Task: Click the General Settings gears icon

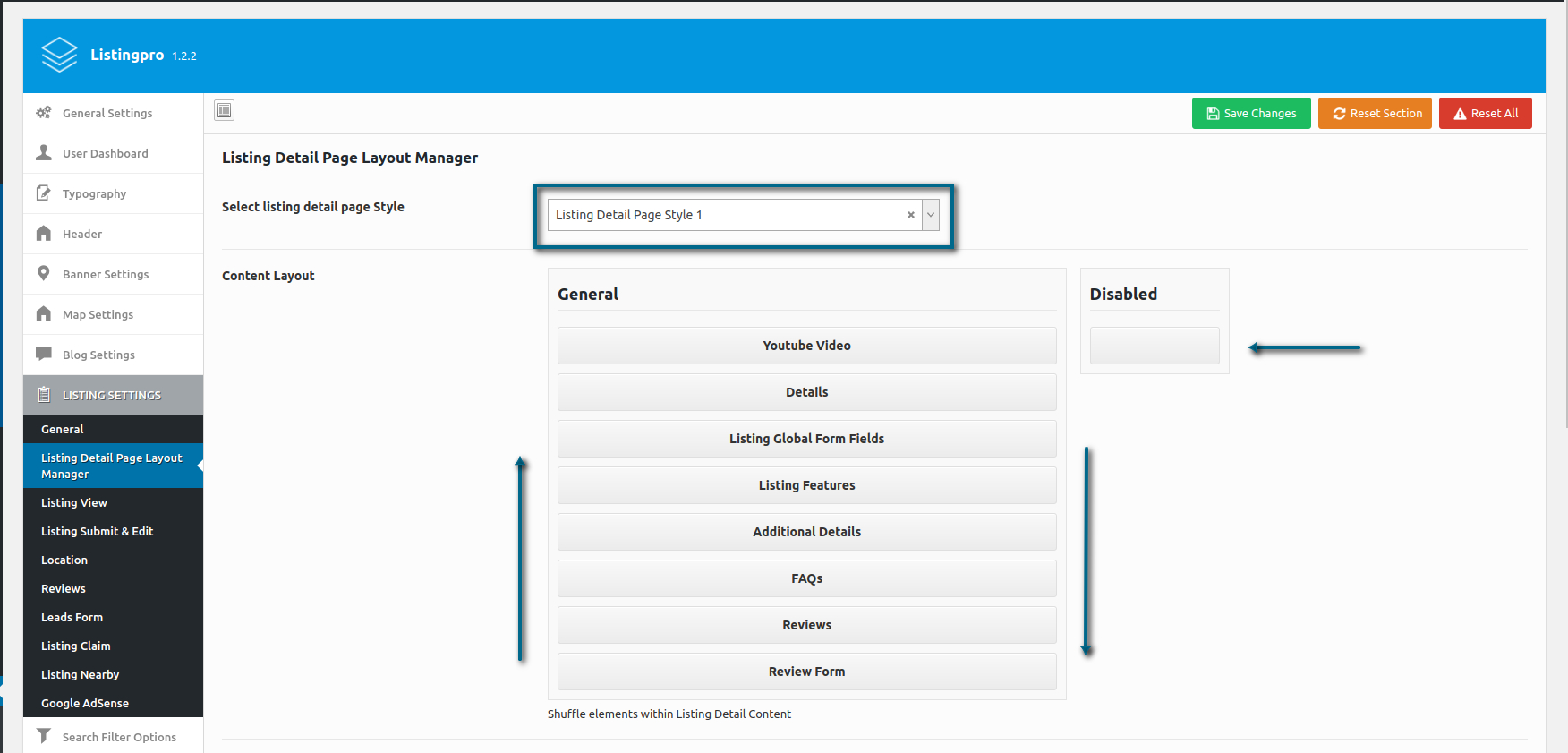Action: coord(43,113)
